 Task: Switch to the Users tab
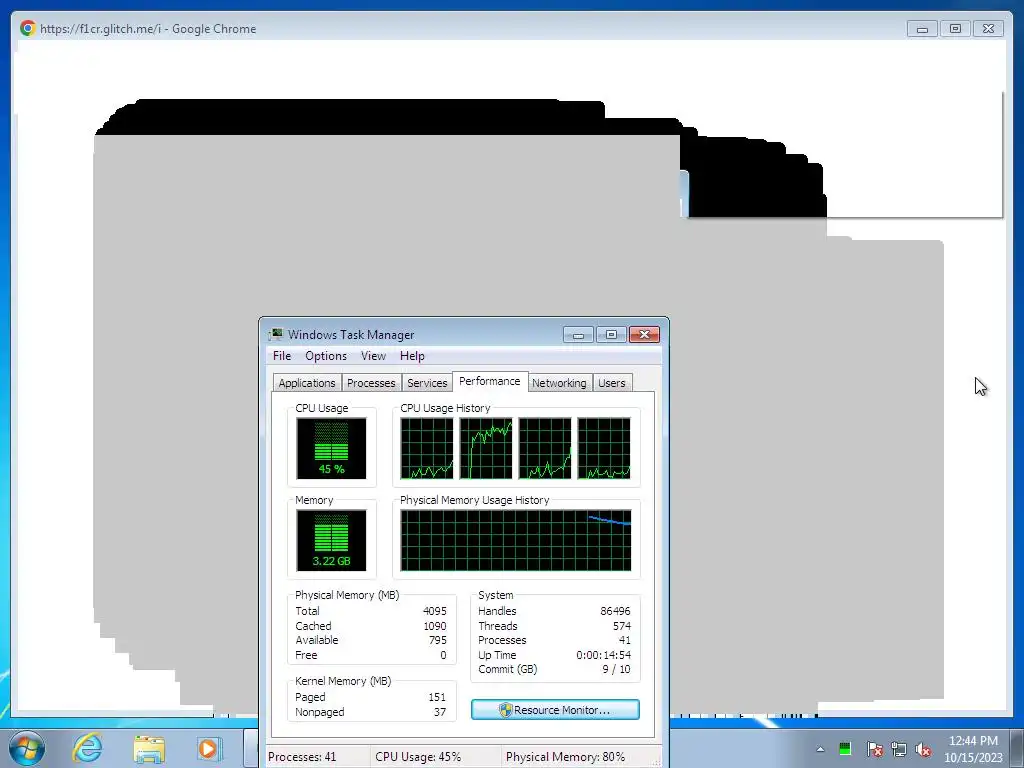[x=612, y=383]
